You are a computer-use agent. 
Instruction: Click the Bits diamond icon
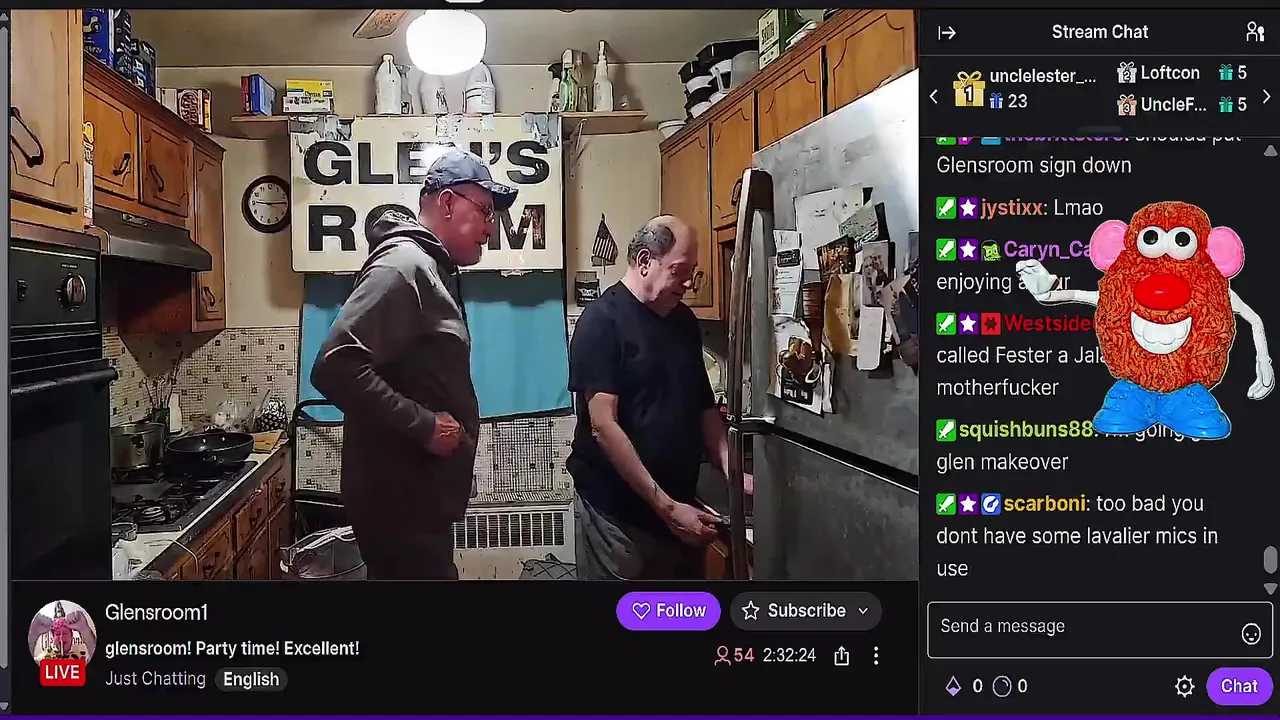[x=953, y=686]
